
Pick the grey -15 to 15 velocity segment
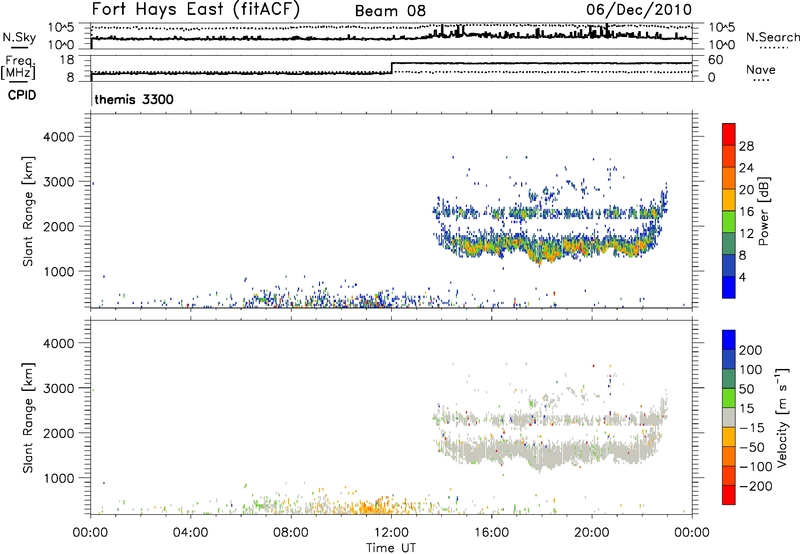click(x=729, y=418)
